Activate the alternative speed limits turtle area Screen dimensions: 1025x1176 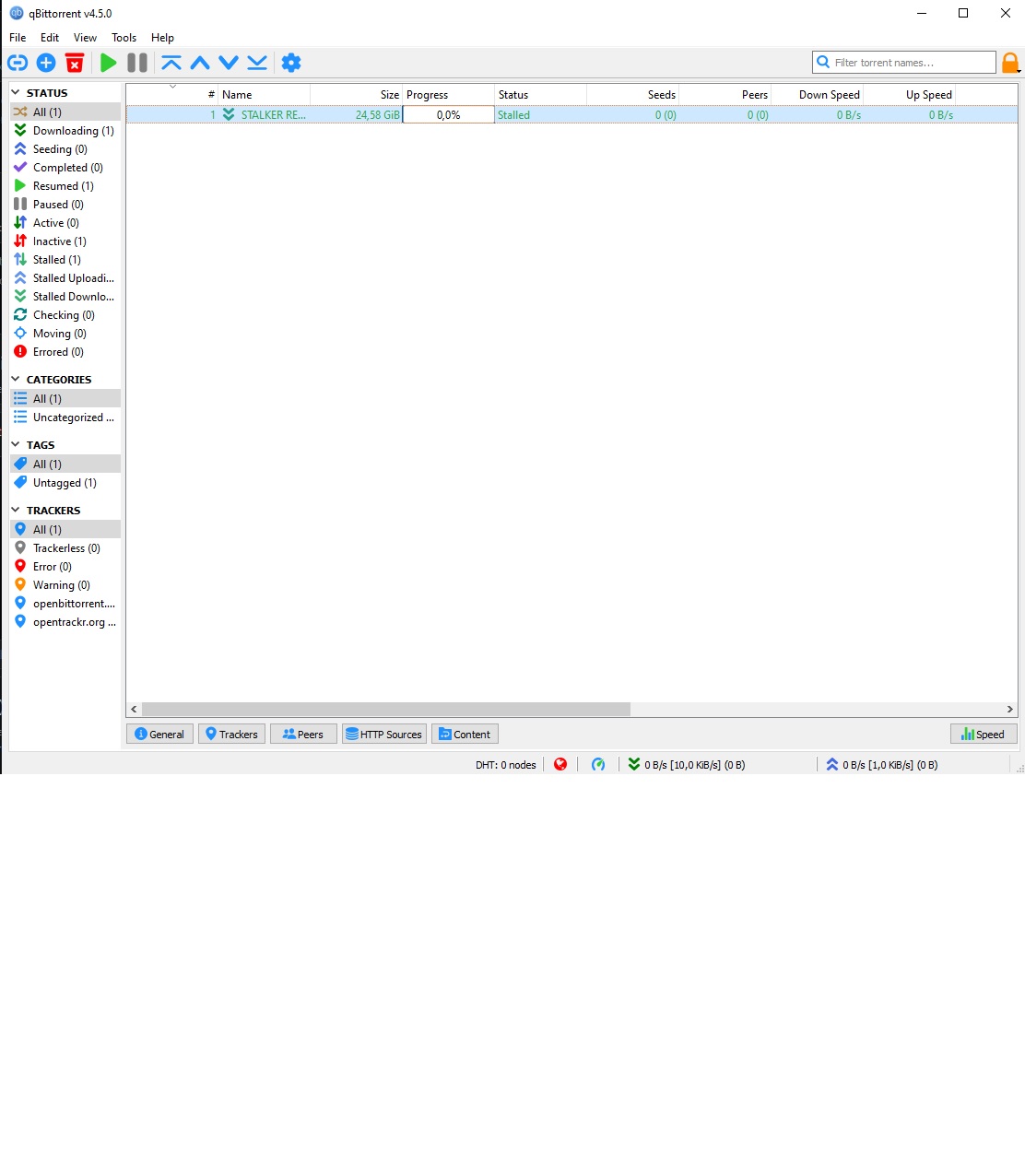[x=598, y=764]
